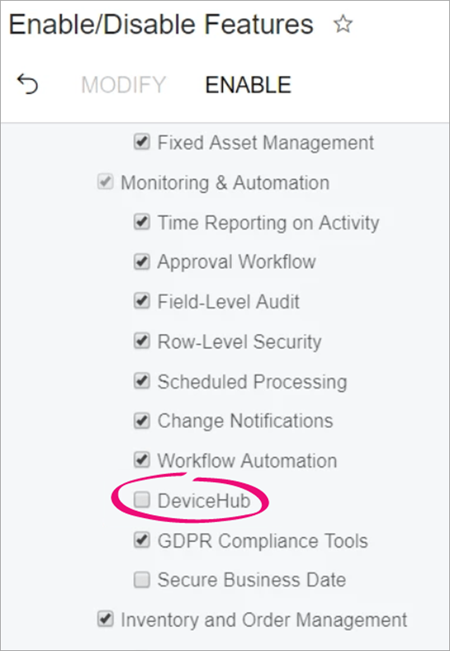Toggle the Monitoring & Automation checkbox
This screenshot has width=450, height=651.
[105, 182]
